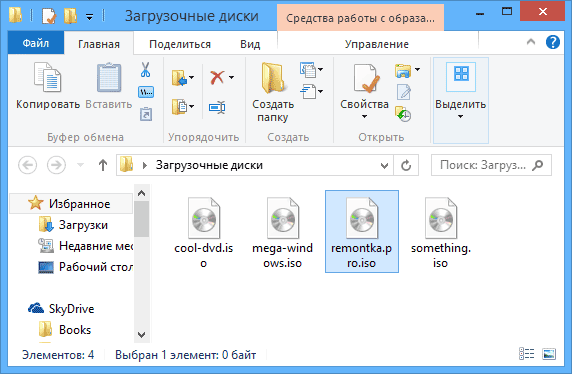Click the quick access Properties icon in title bar
This screenshot has height=374, width=572.
tap(49, 16)
